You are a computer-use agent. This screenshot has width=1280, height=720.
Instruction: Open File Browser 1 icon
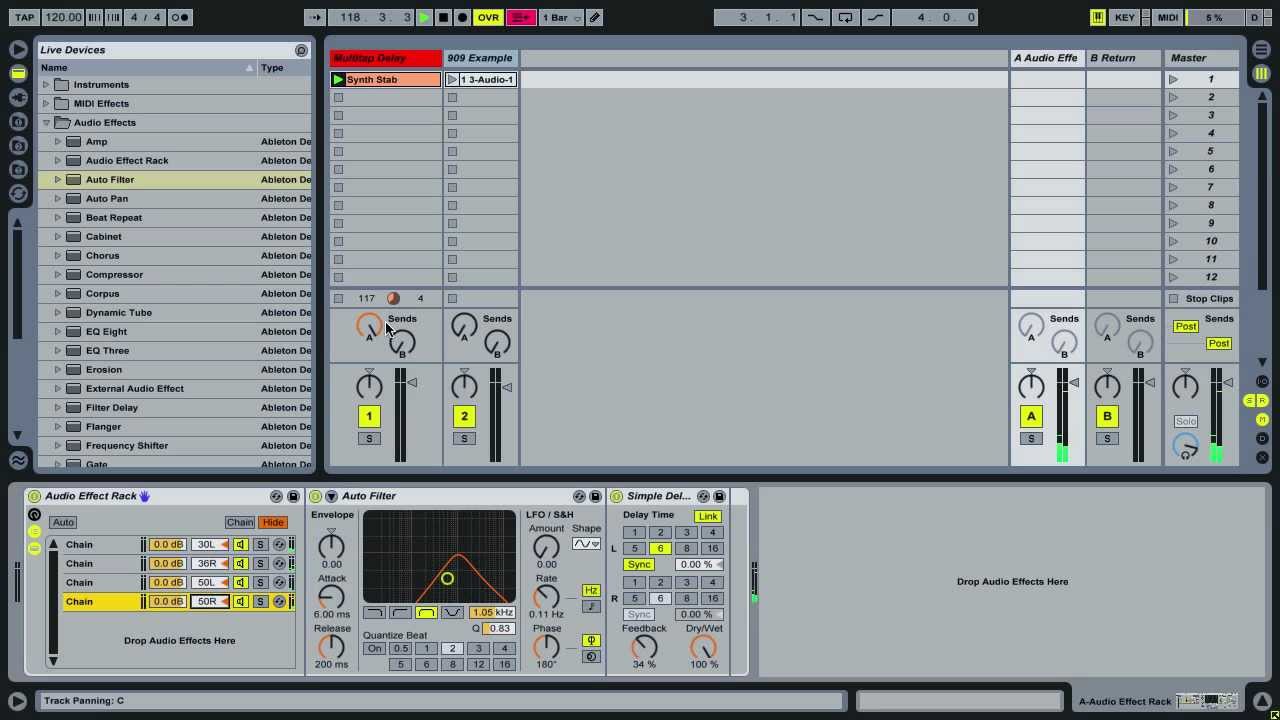pos(18,121)
